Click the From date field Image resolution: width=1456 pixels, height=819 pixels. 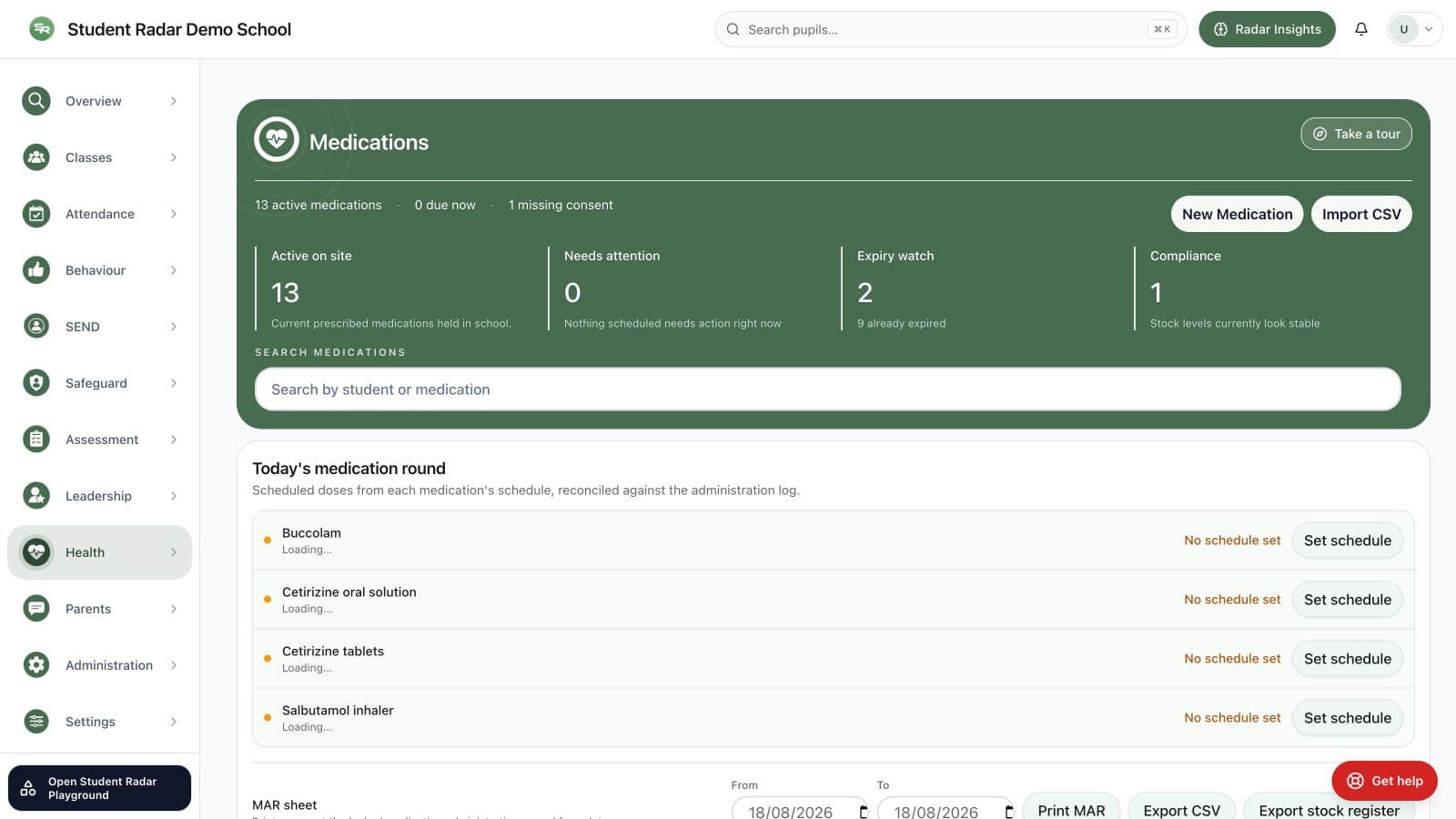click(801, 809)
